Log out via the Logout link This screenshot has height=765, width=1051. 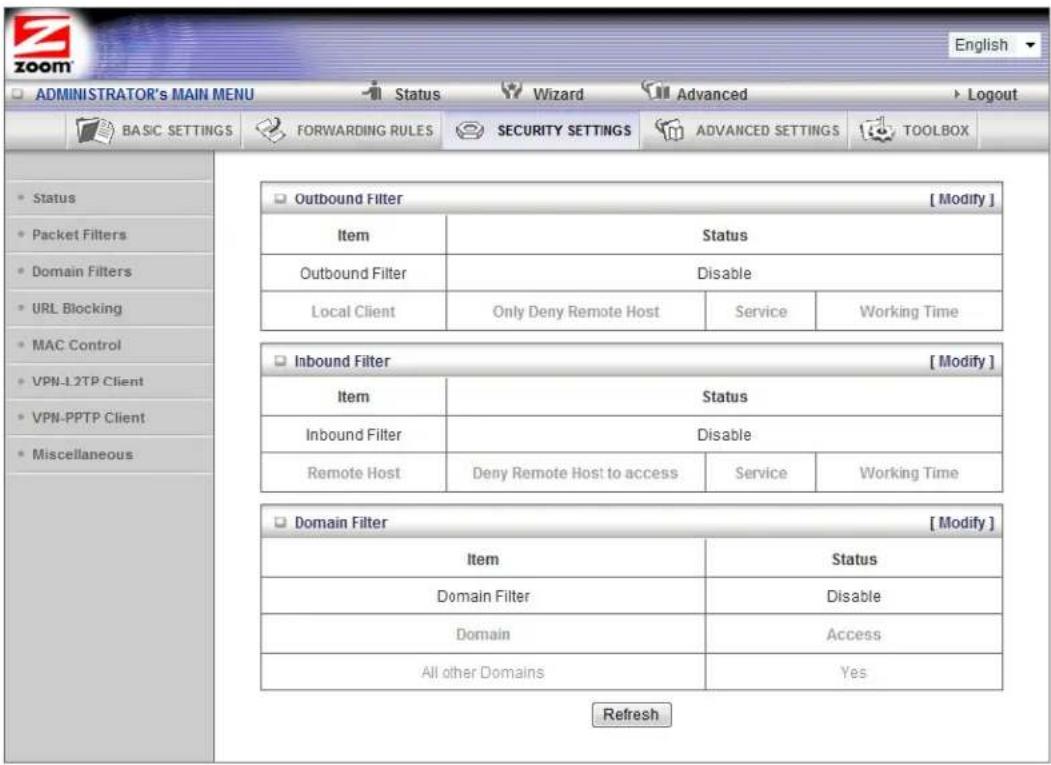992,95
